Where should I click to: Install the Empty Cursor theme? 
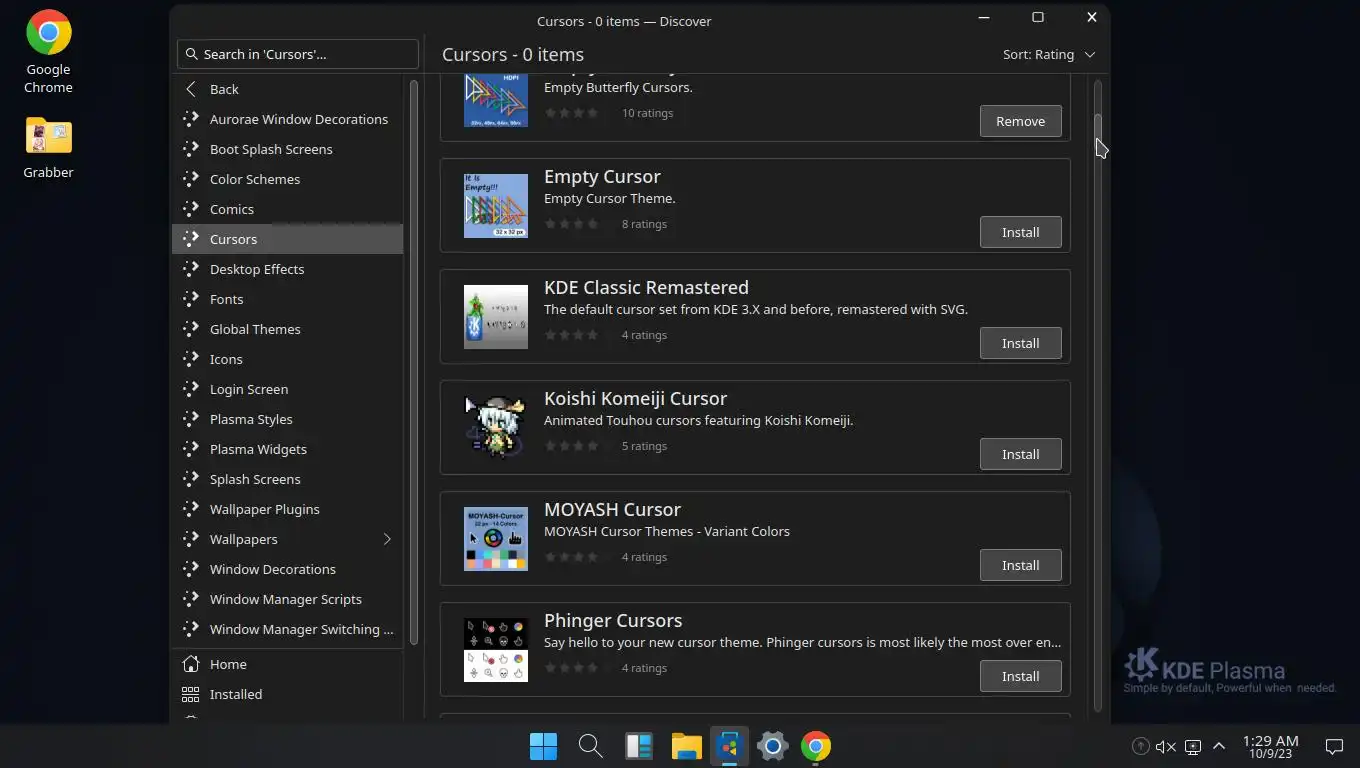1021,232
